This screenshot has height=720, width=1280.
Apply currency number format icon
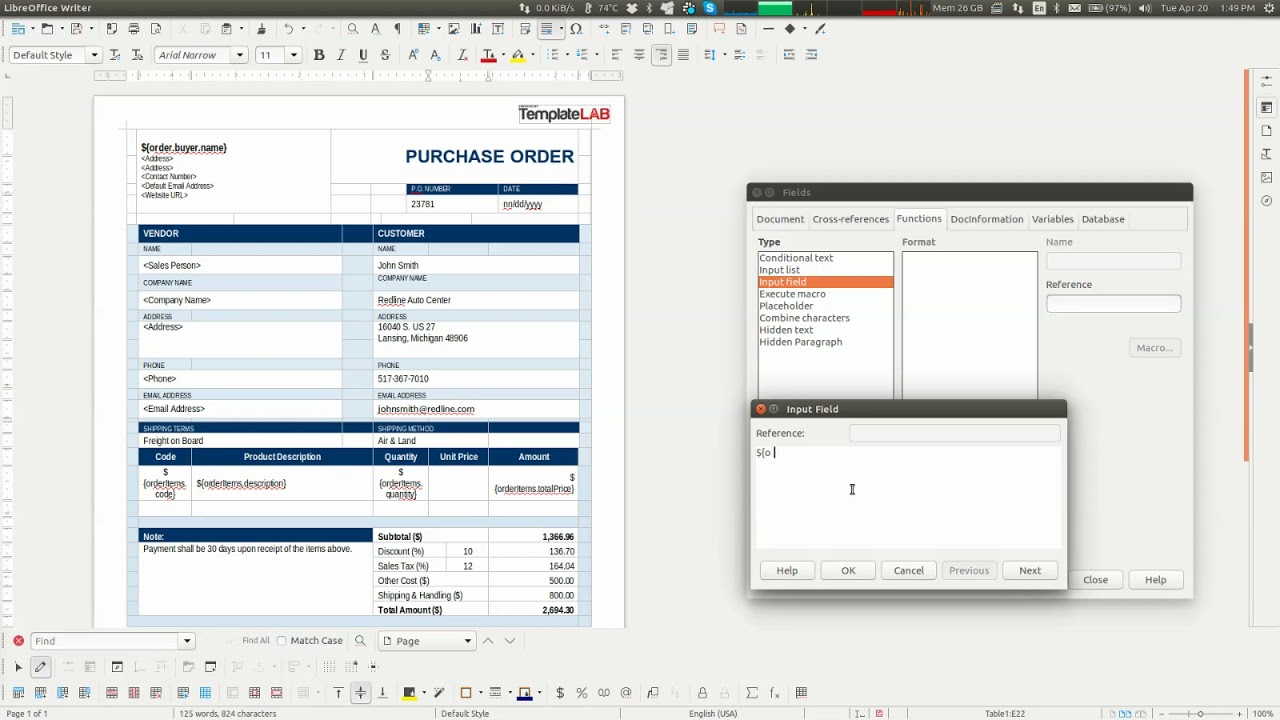coord(560,693)
